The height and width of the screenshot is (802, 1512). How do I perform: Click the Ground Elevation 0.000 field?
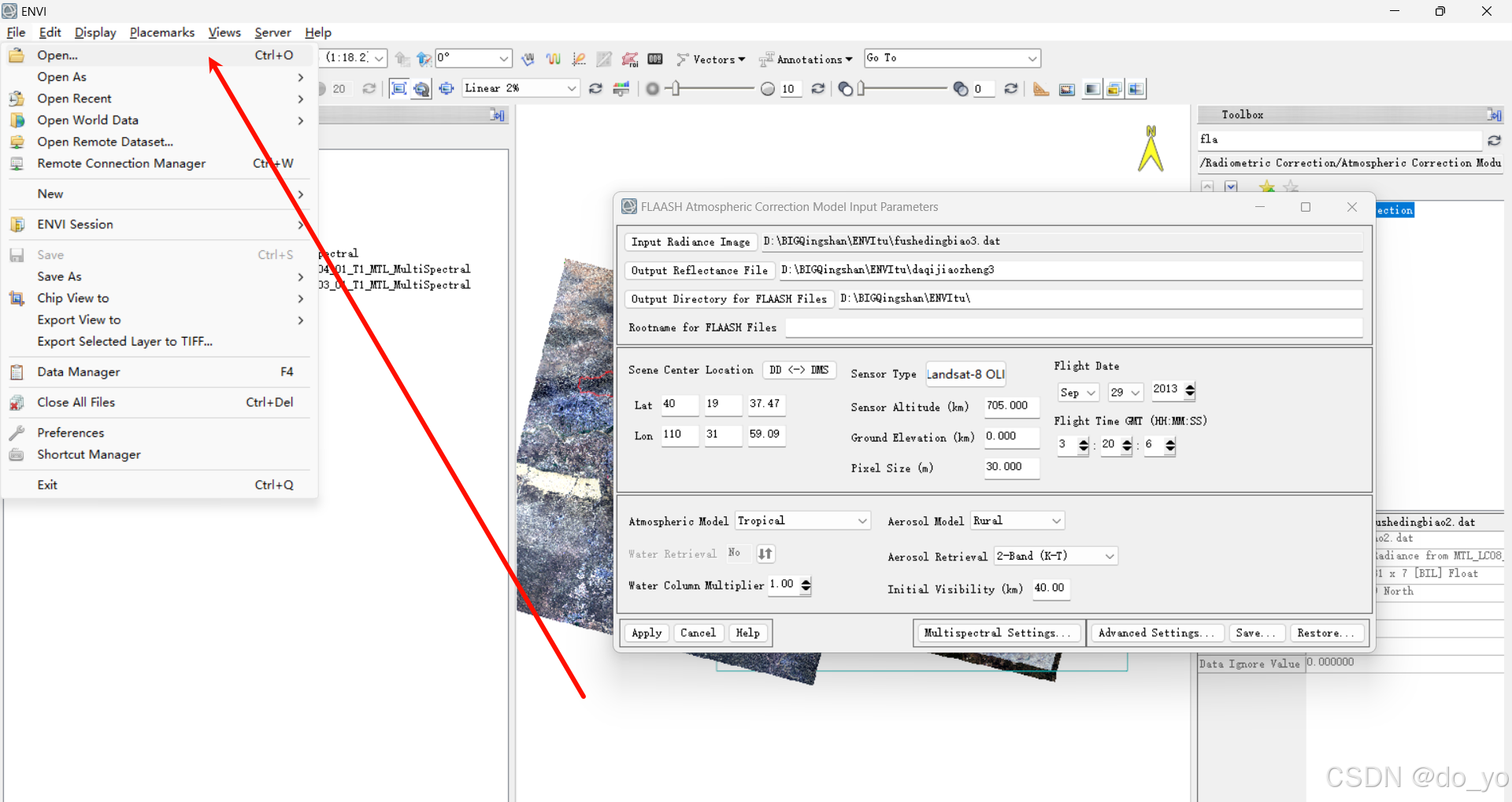(1012, 437)
